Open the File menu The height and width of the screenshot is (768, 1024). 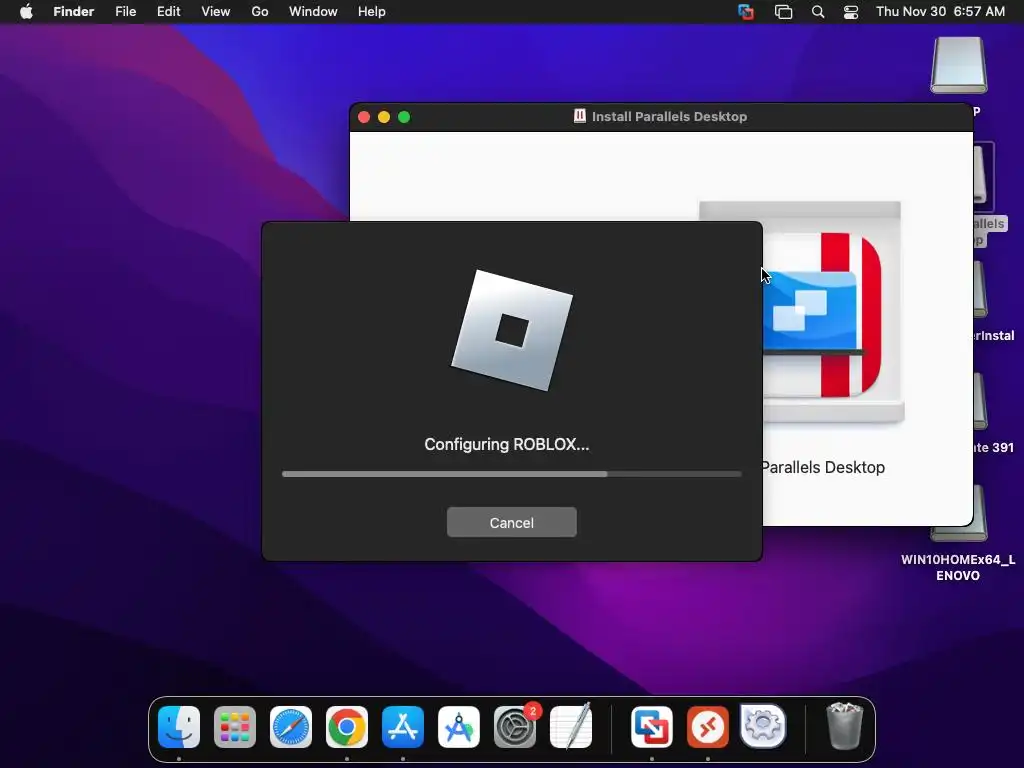click(x=125, y=11)
